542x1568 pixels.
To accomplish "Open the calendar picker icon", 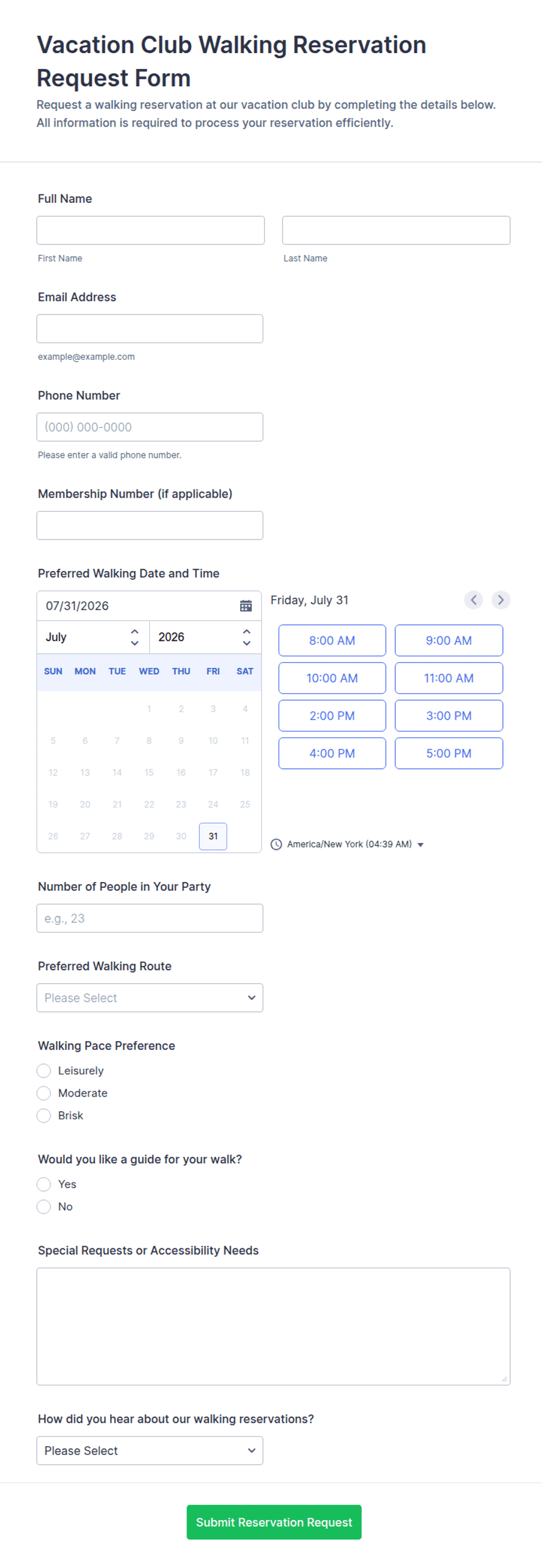I will pyautogui.click(x=246, y=605).
